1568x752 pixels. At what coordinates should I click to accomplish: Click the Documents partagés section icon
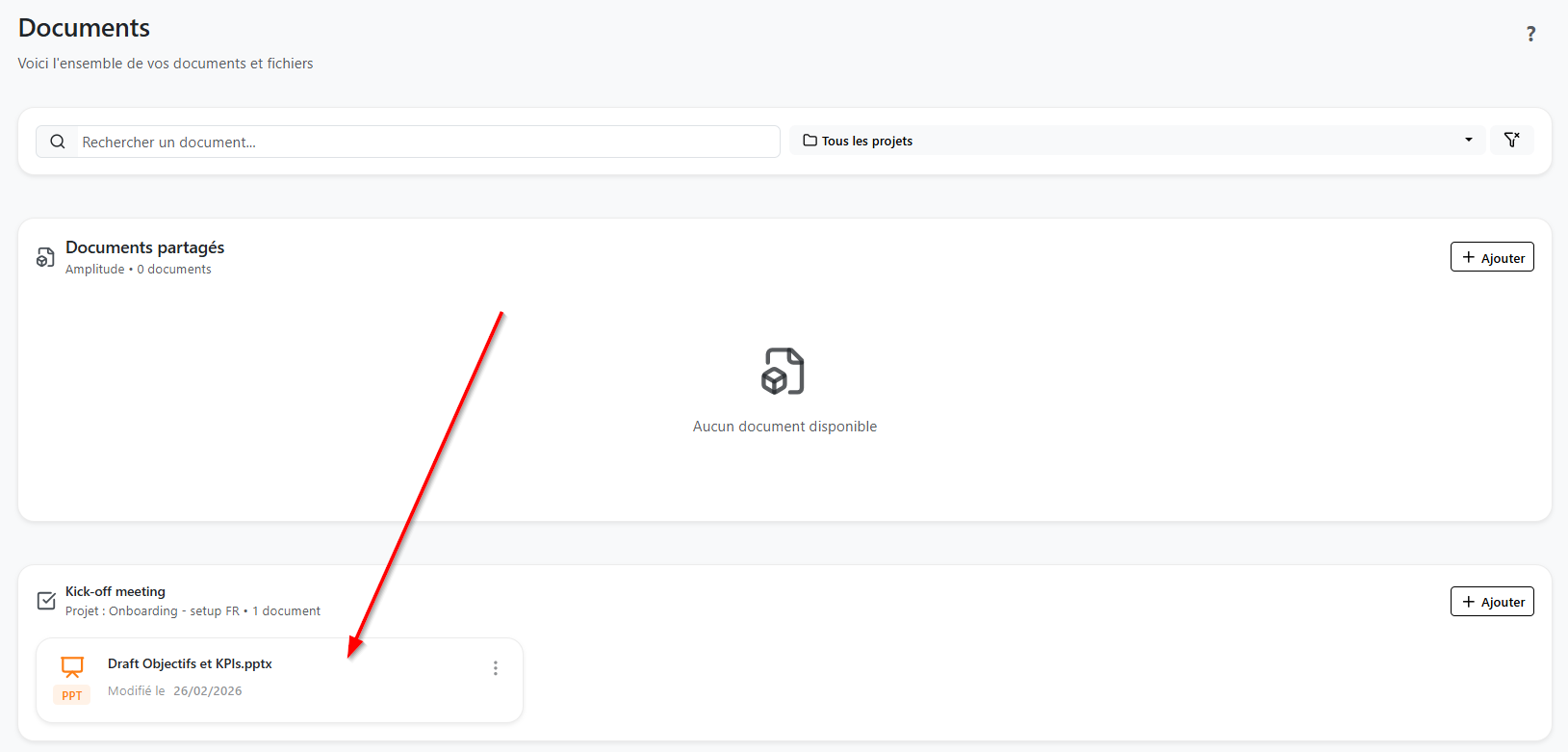tap(45, 258)
